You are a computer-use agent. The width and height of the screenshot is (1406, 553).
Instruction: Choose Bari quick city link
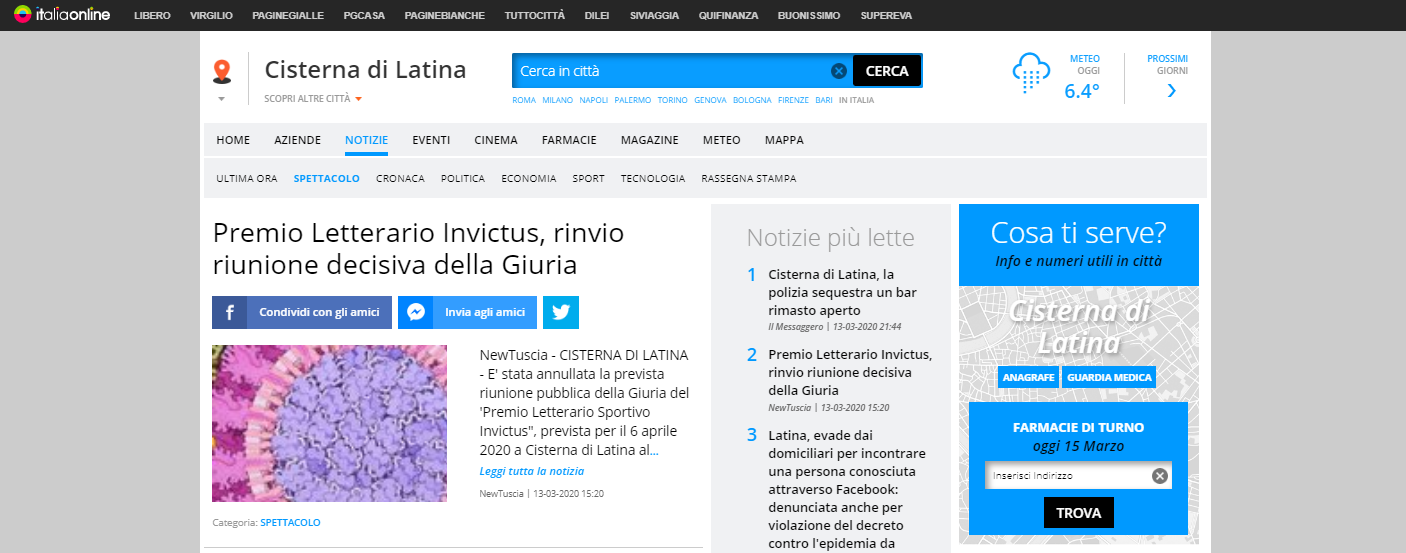pyautogui.click(x=824, y=100)
